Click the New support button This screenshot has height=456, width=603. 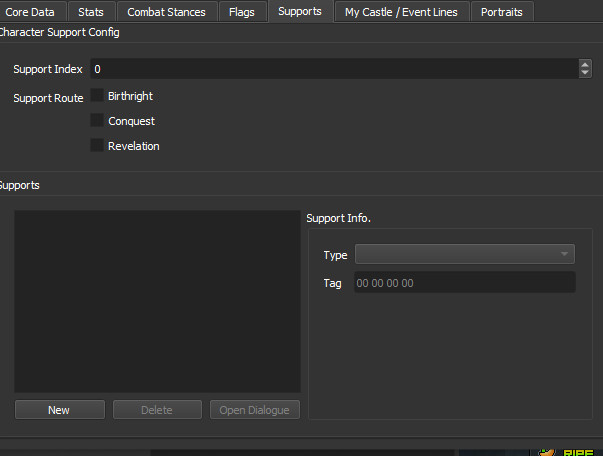(x=59, y=410)
